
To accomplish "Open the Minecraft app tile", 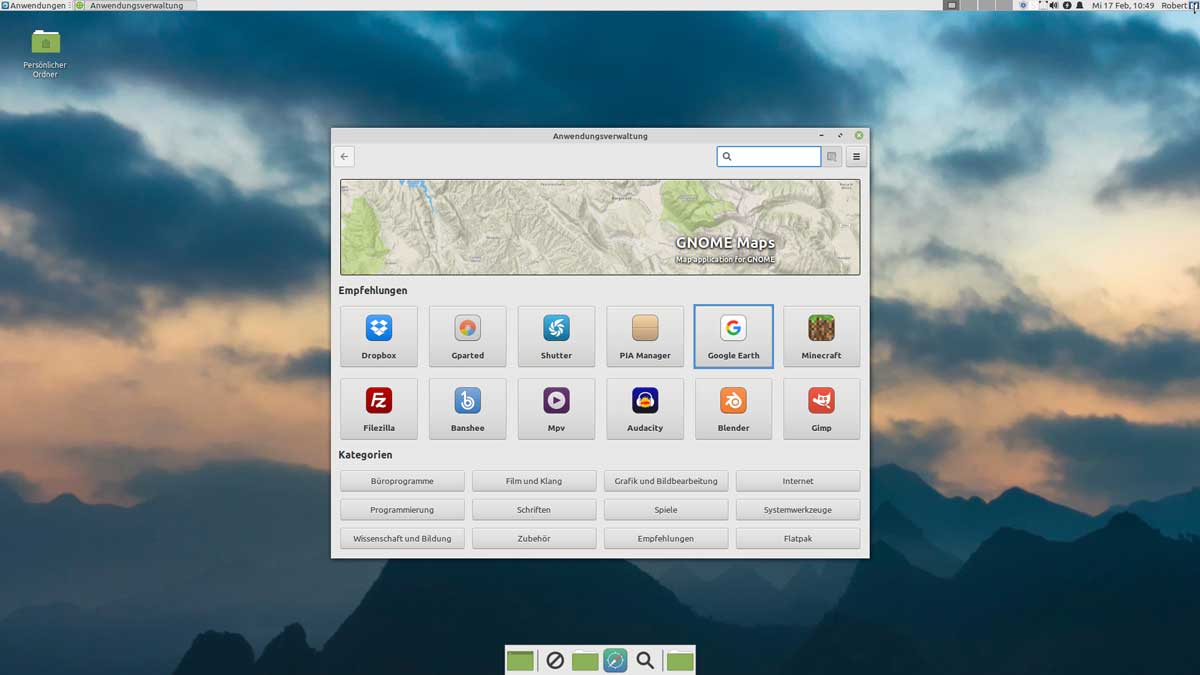I will click(x=821, y=337).
